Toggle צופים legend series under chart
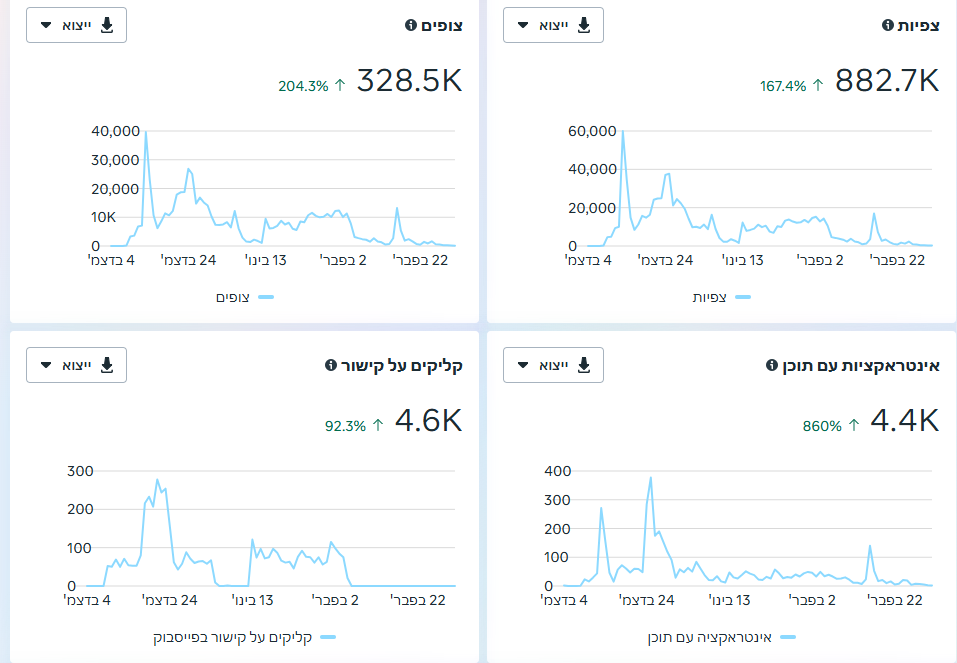 click(x=245, y=297)
